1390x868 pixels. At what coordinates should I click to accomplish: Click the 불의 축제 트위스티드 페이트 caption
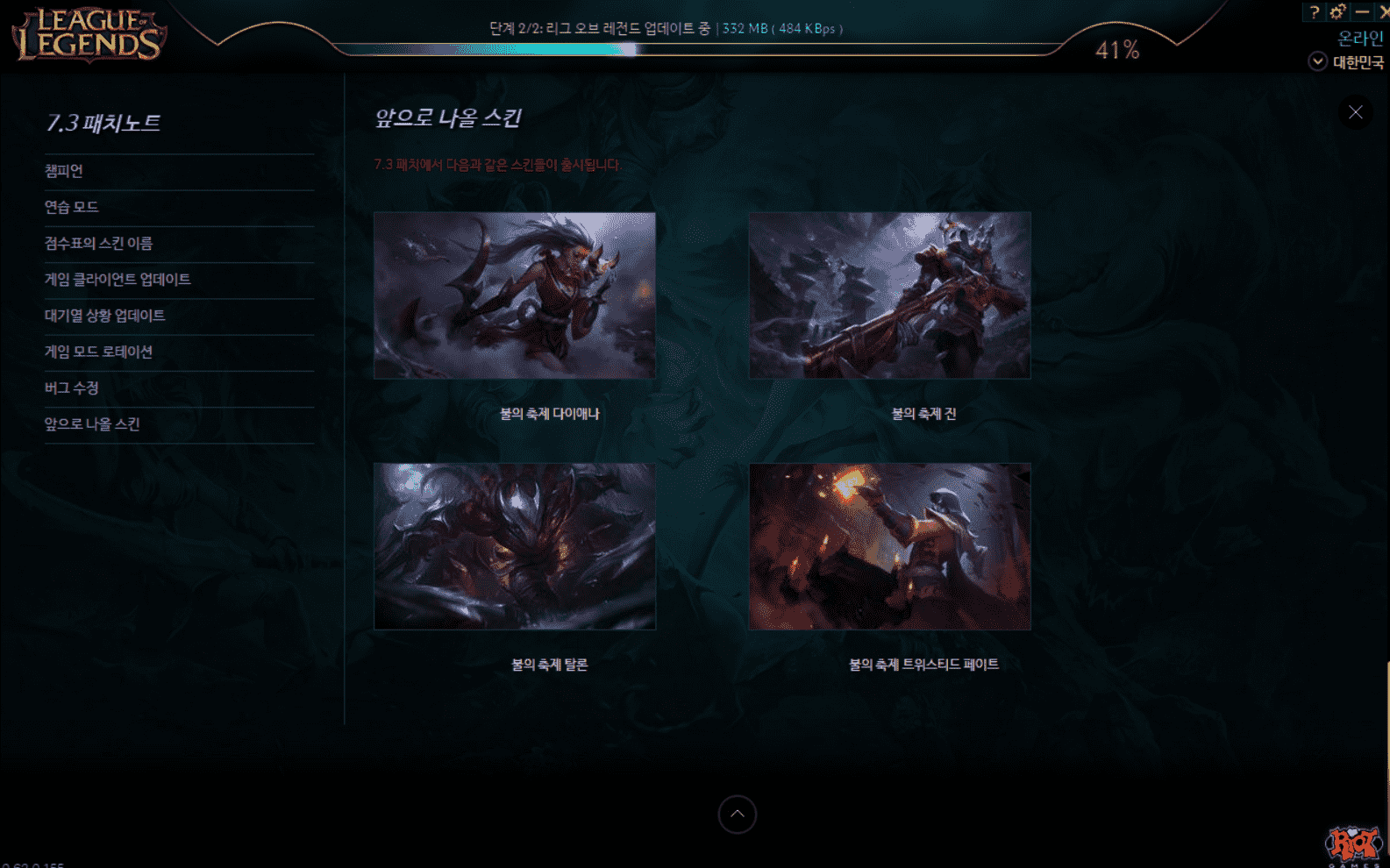point(924,665)
